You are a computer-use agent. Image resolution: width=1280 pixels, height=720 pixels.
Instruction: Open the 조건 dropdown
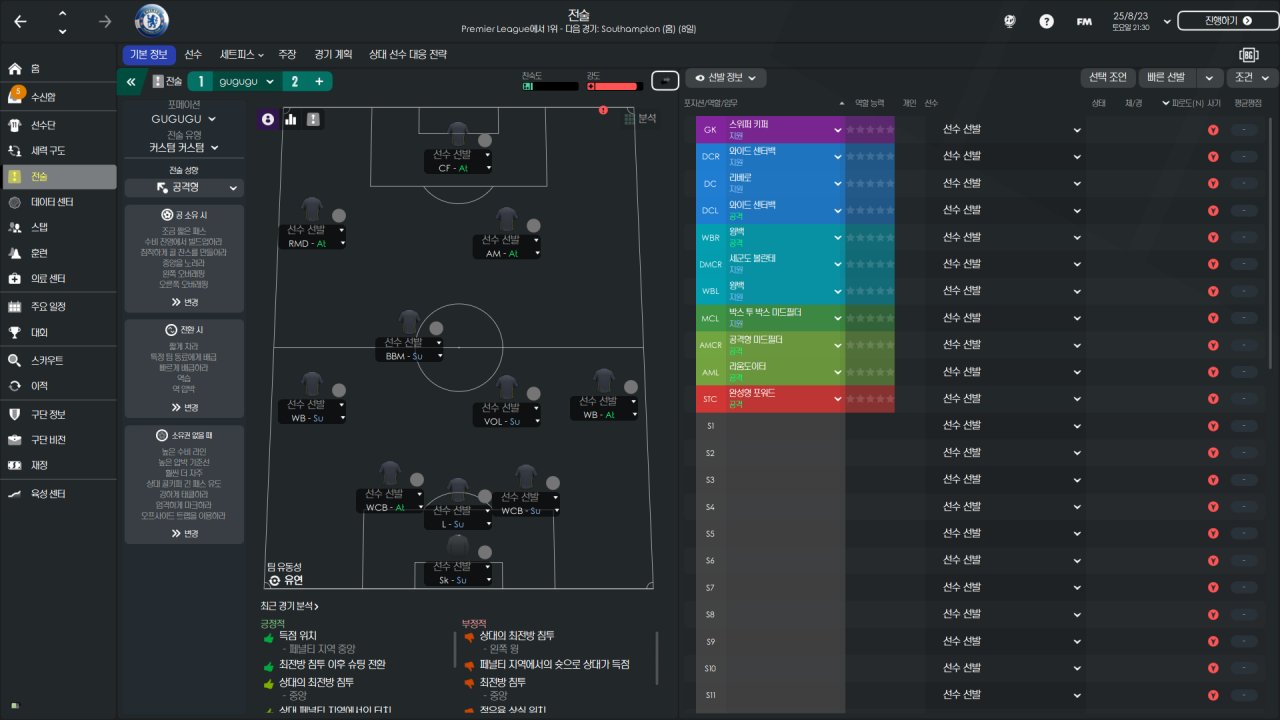pos(1253,78)
